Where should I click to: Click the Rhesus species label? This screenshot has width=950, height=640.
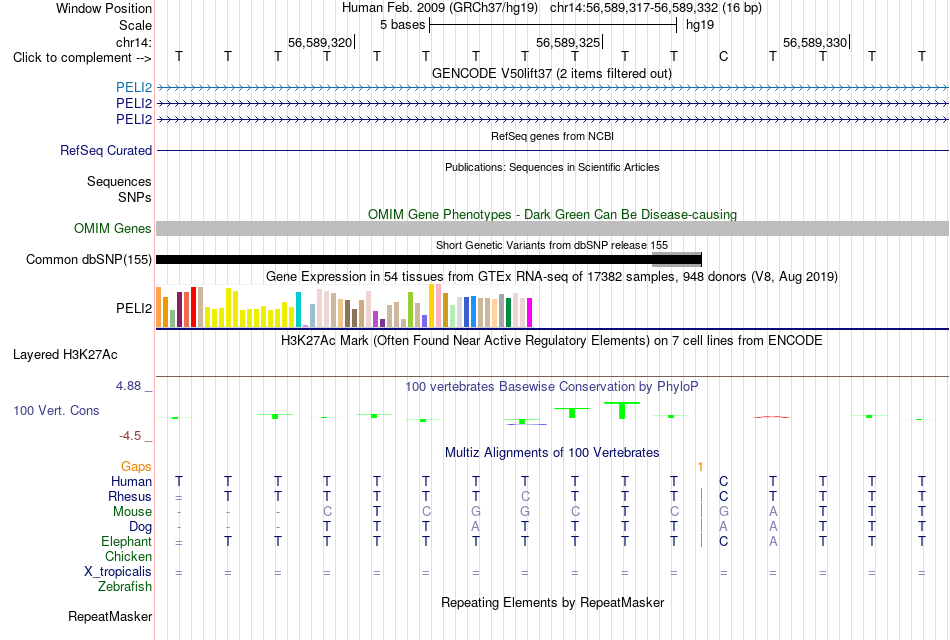[130, 496]
